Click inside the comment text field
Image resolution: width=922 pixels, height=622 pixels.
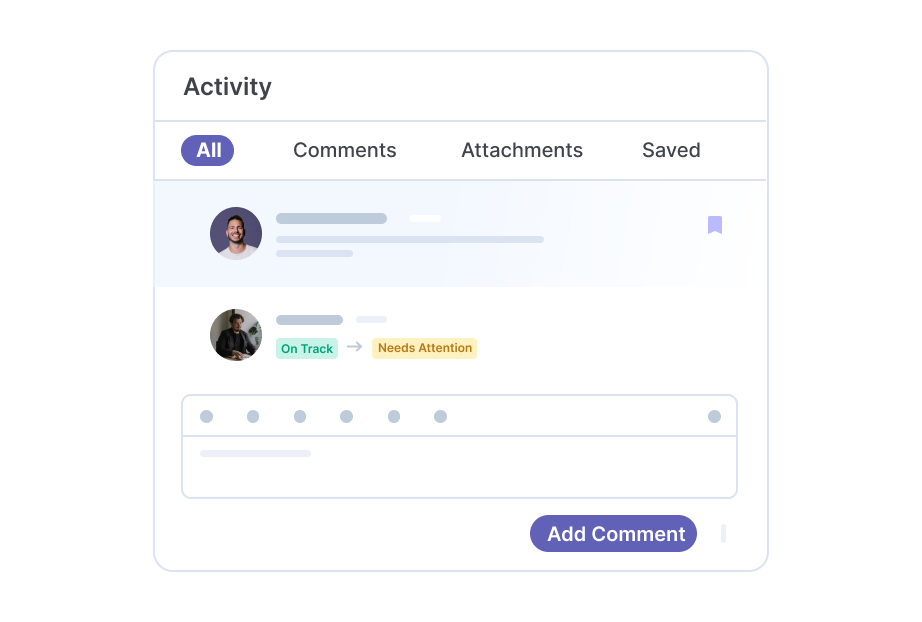459,467
